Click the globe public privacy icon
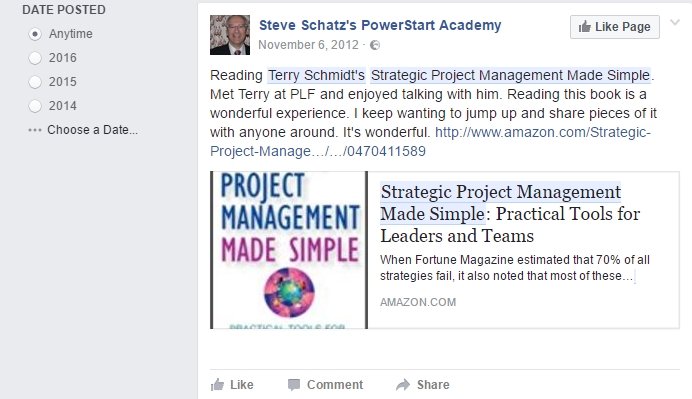 tap(375, 45)
